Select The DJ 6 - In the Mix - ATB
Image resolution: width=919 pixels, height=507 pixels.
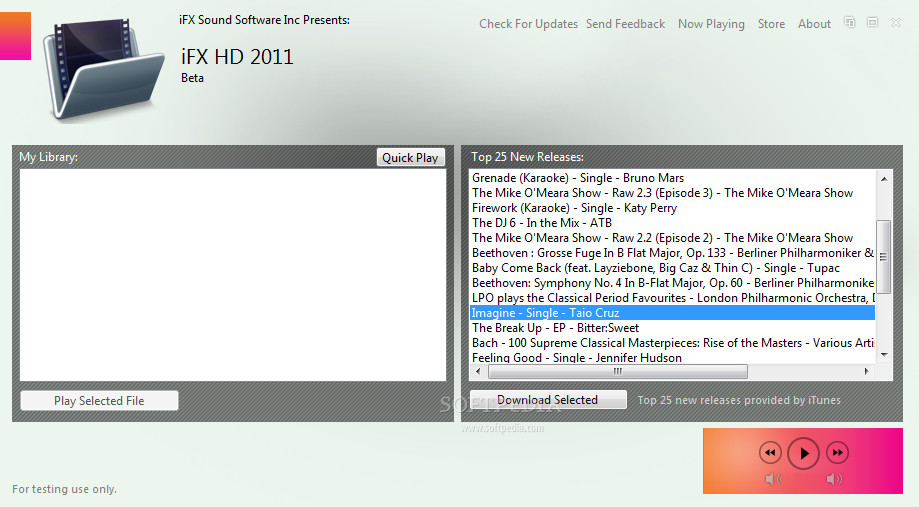pos(672,223)
